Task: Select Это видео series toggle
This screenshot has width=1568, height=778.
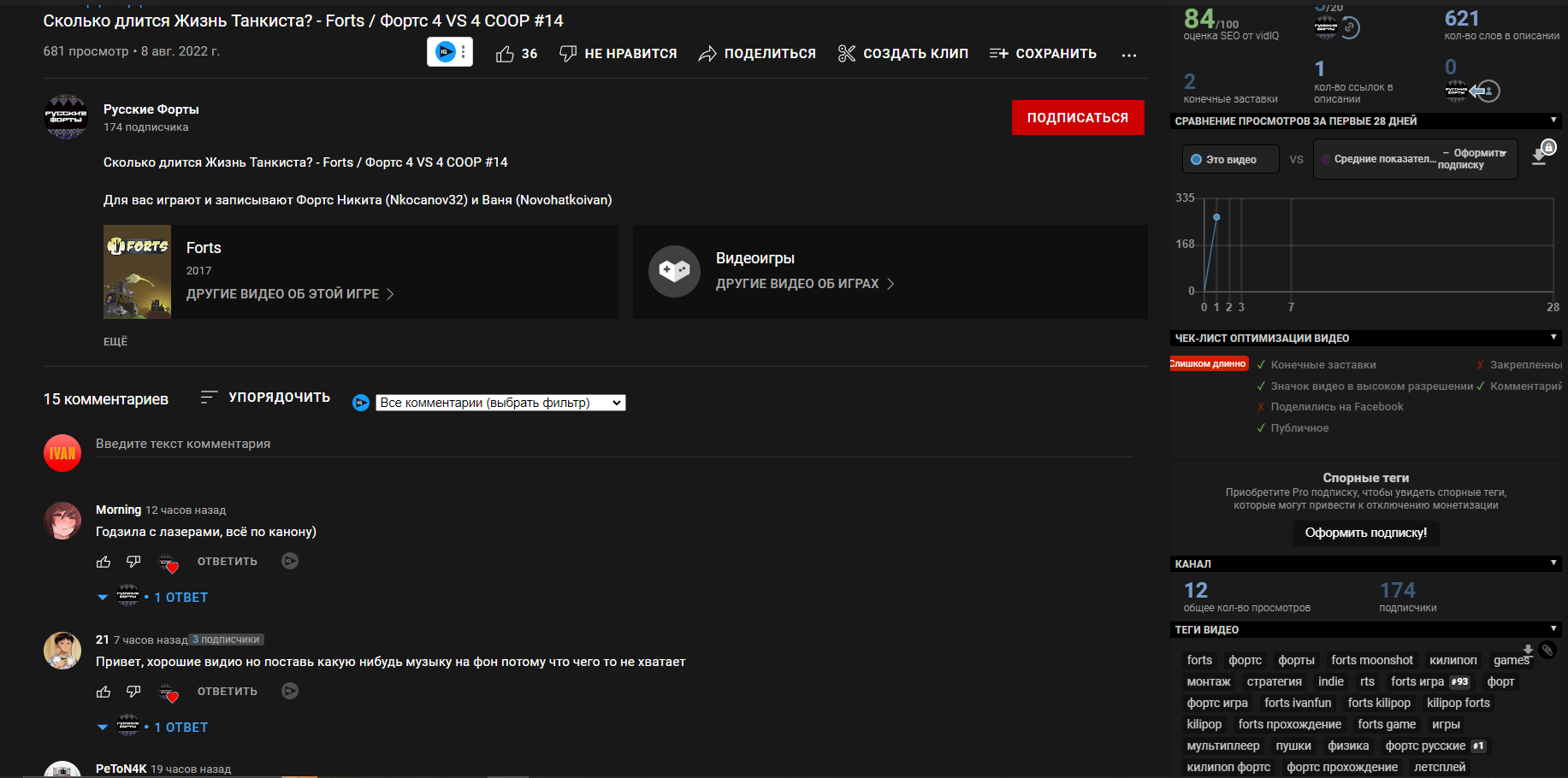Action: [1231, 160]
